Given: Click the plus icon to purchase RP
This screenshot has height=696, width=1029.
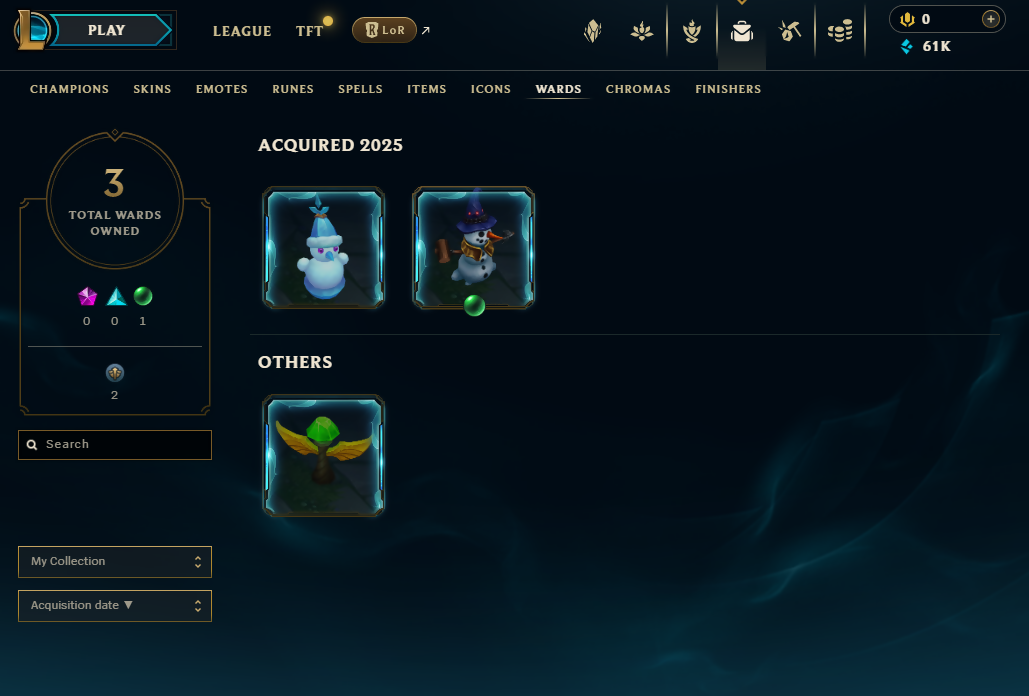Looking at the screenshot, I should point(990,19).
